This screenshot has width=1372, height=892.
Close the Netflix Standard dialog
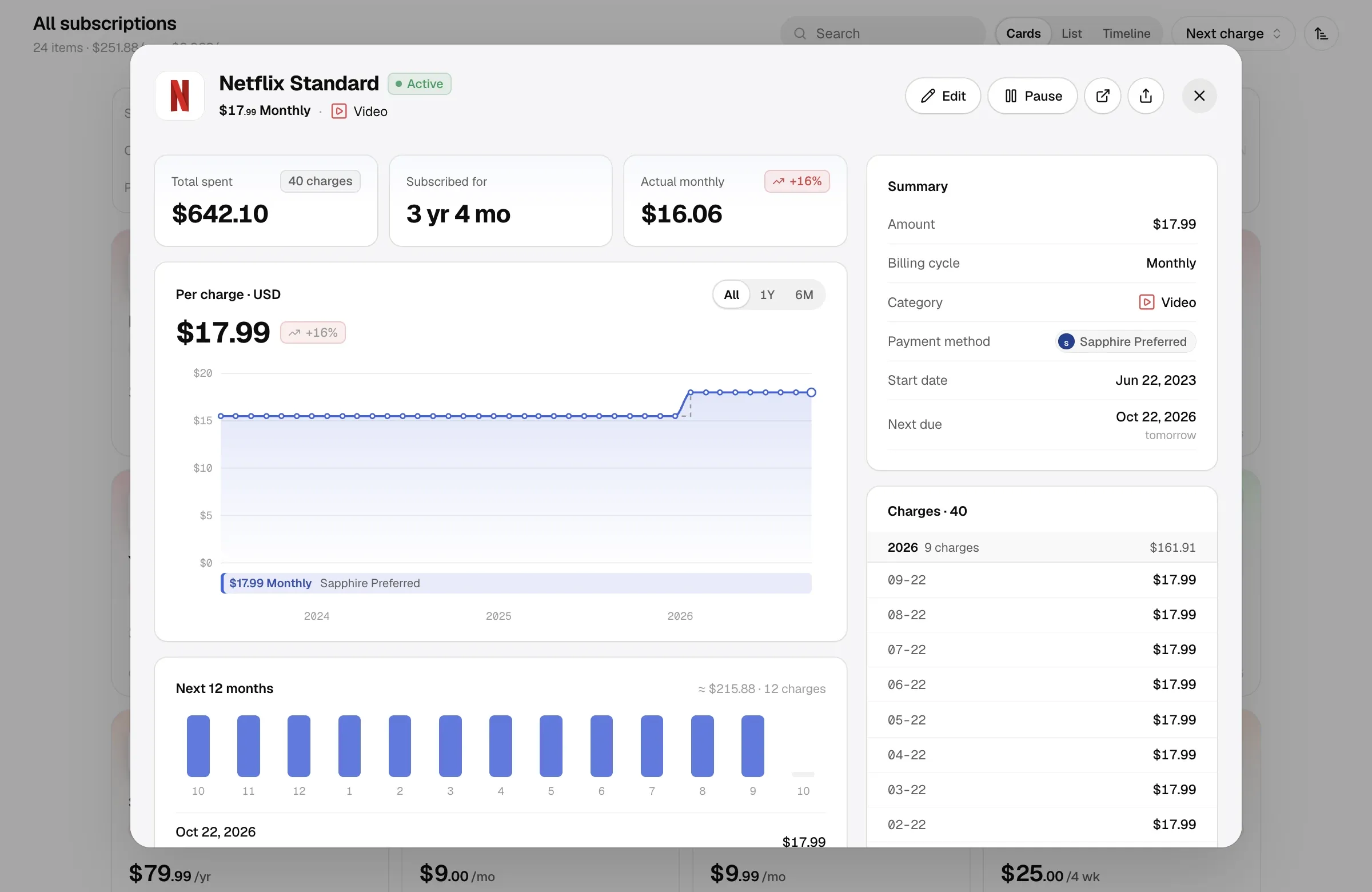click(x=1199, y=95)
